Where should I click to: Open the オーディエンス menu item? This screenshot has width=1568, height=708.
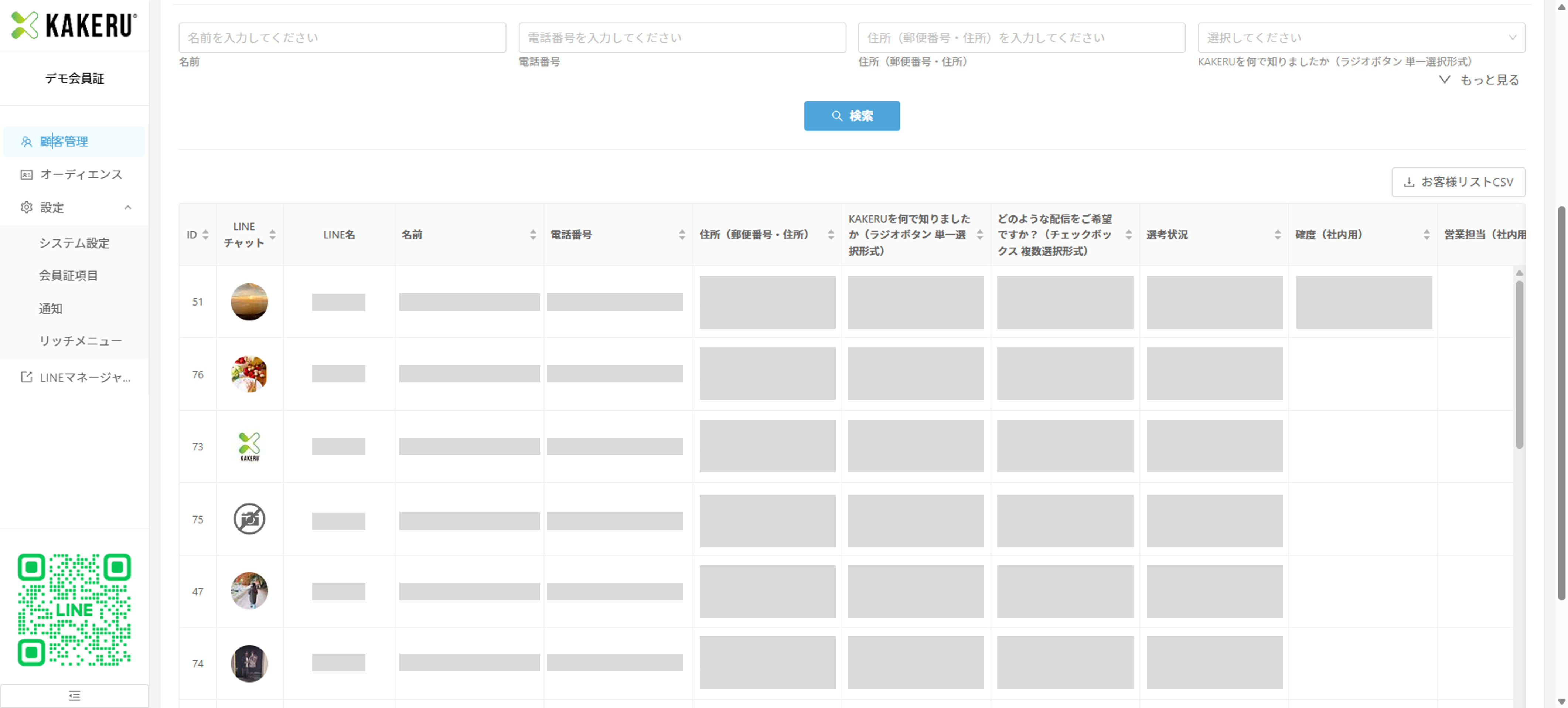81,175
